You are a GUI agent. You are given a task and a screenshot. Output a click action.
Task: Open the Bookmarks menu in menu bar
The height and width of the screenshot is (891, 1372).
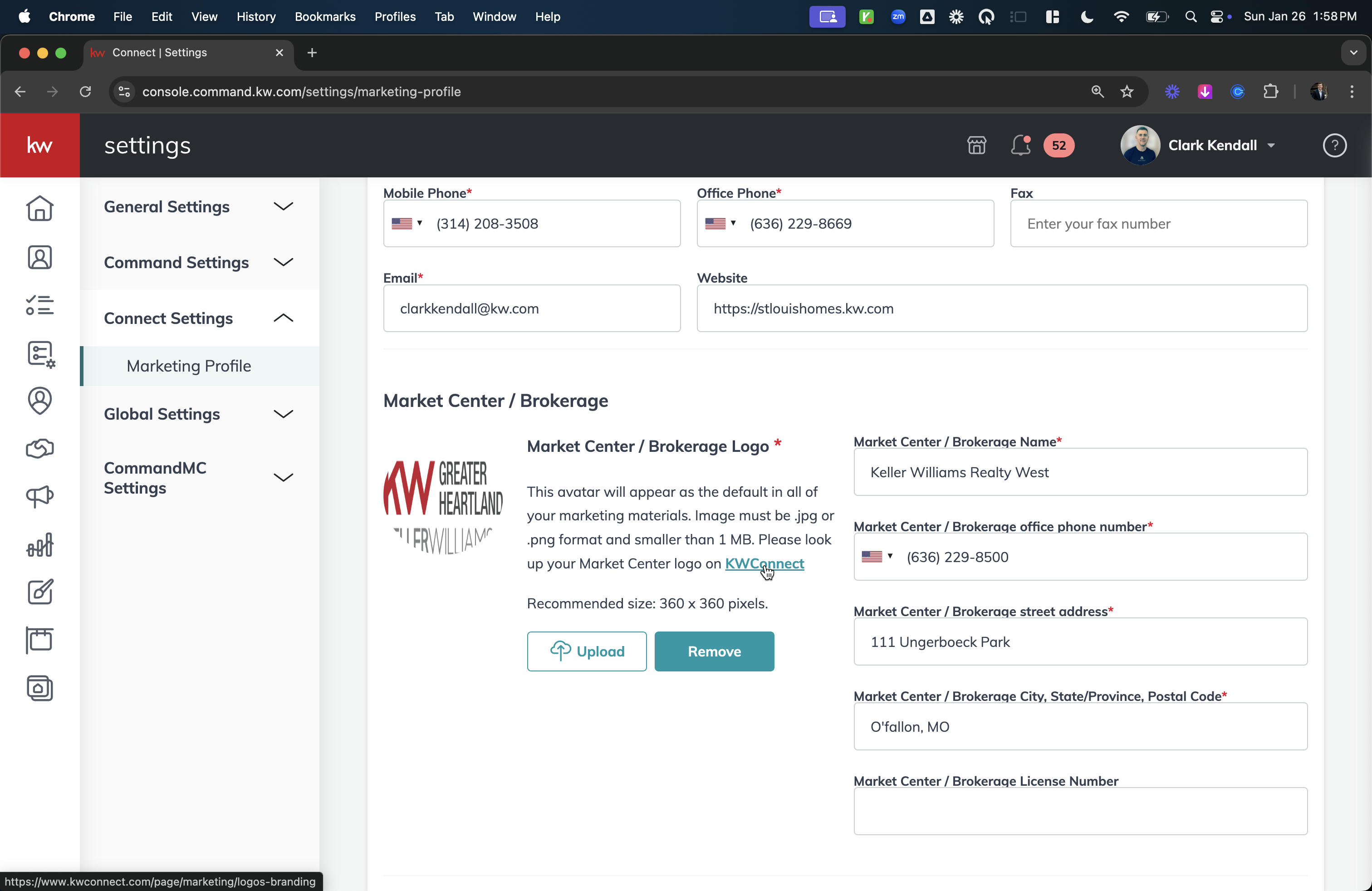point(325,17)
